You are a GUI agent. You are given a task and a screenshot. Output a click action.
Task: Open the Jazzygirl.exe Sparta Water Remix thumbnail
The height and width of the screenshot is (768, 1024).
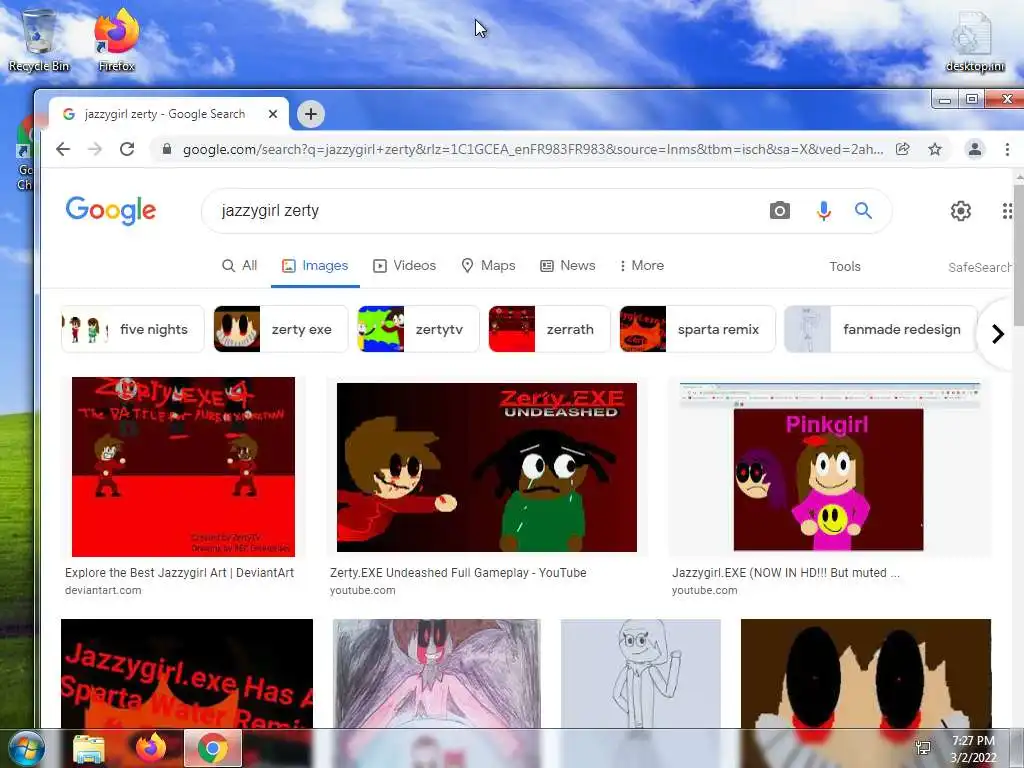[187, 673]
